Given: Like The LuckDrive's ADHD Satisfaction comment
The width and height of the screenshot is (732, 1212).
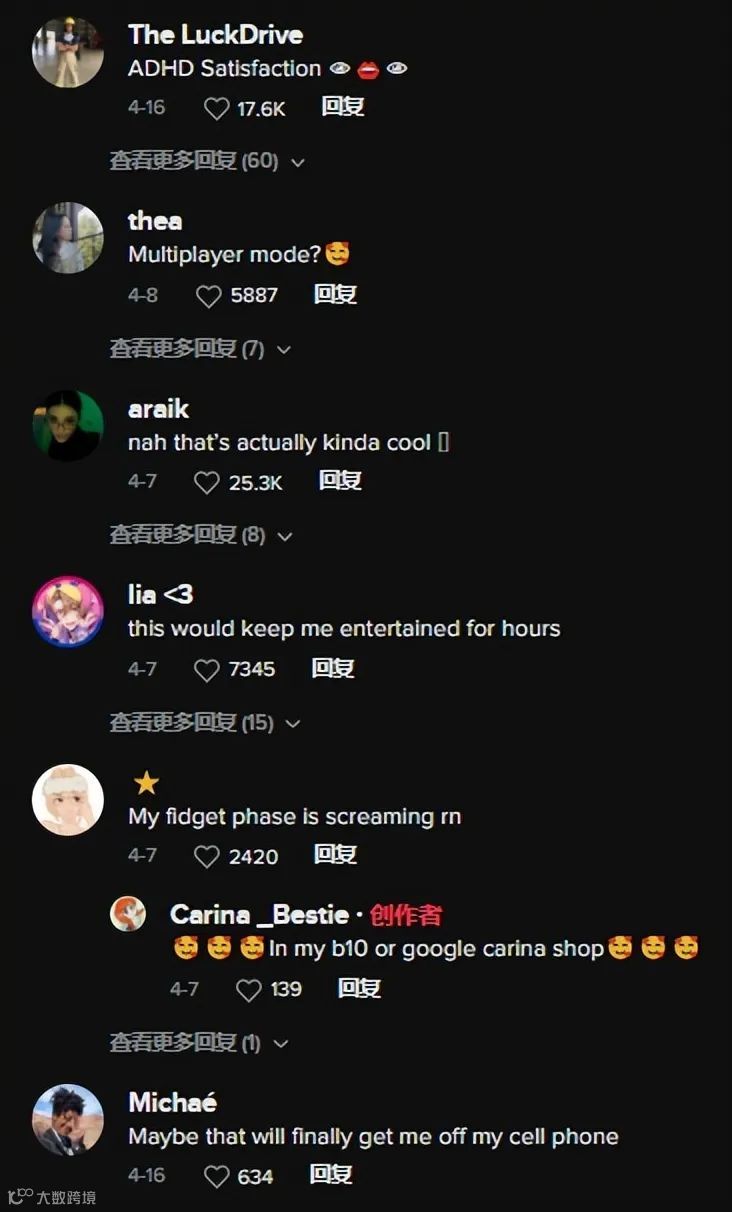Looking at the screenshot, I should (x=217, y=108).
